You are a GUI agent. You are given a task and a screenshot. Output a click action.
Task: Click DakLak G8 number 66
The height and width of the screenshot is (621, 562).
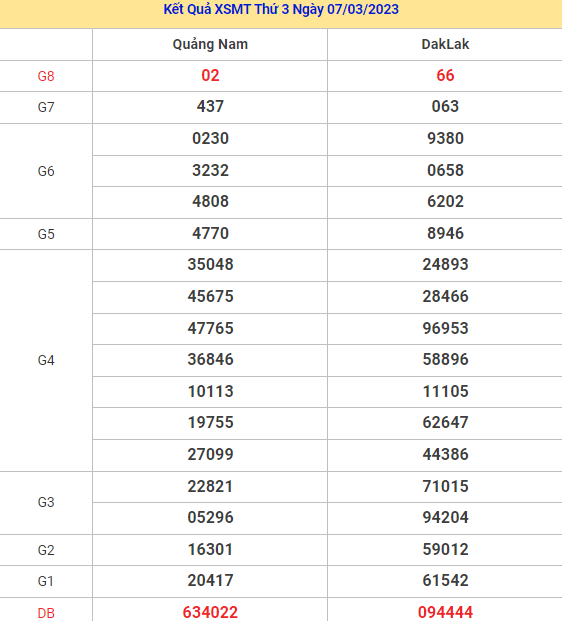click(x=445, y=75)
